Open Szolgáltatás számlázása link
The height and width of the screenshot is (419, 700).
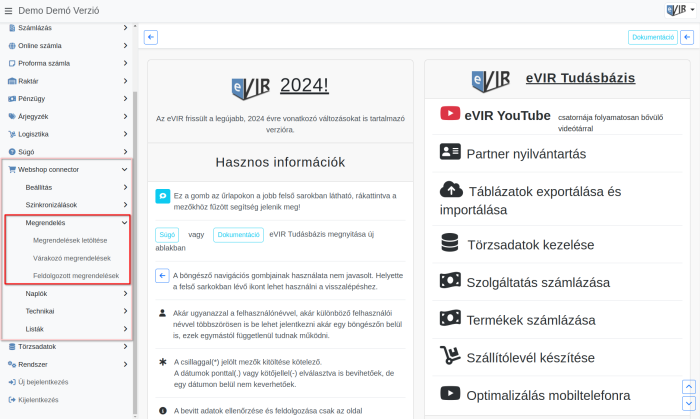538,282
